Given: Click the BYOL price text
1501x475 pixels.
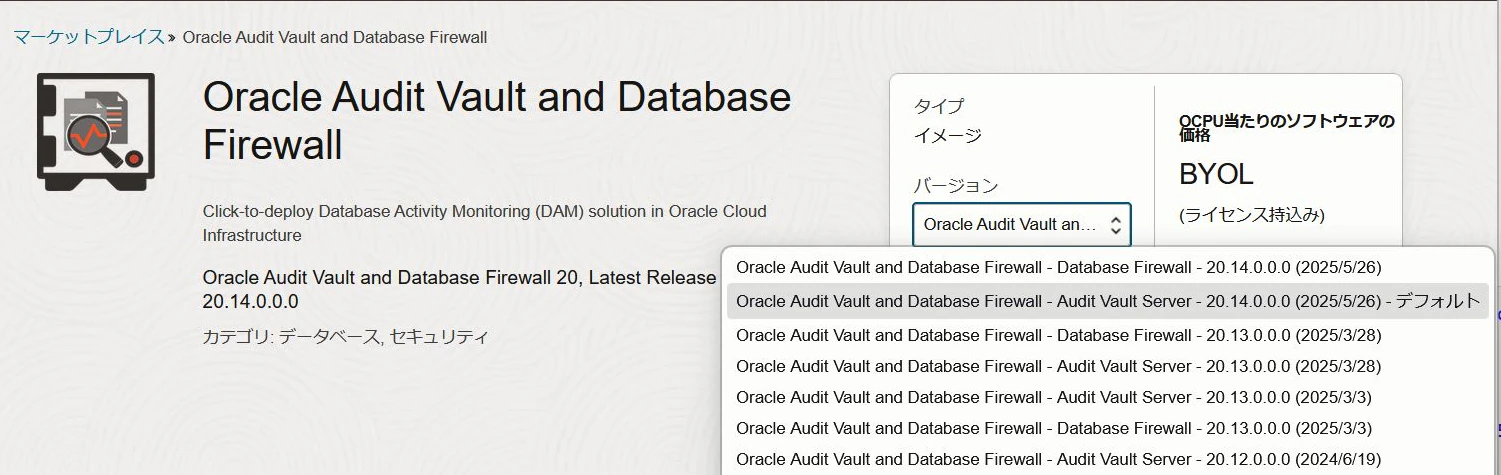Looking at the screenshot, I should (x=1216, y=174).
